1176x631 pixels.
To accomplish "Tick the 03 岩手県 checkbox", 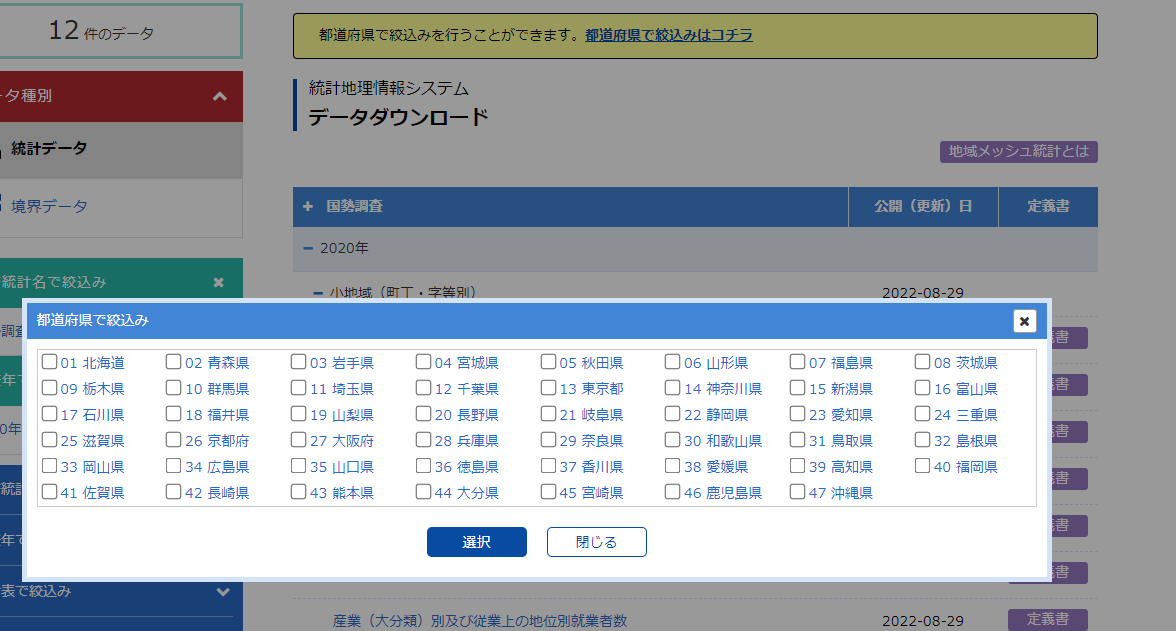I will point(298,362).
